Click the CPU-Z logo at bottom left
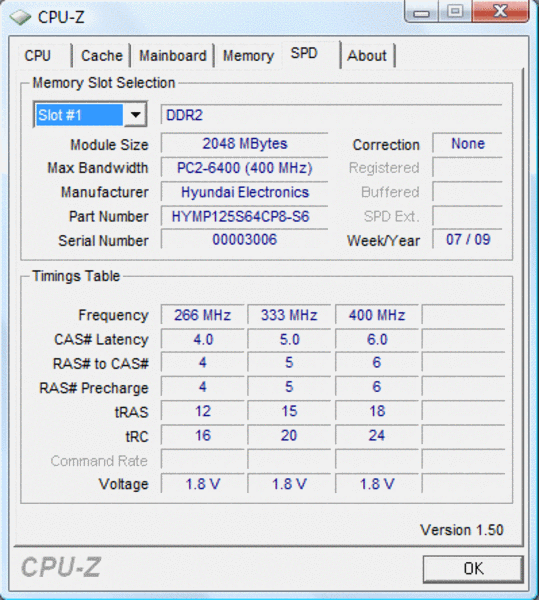Viewport: 539px width, 600px height. point(61,567)
